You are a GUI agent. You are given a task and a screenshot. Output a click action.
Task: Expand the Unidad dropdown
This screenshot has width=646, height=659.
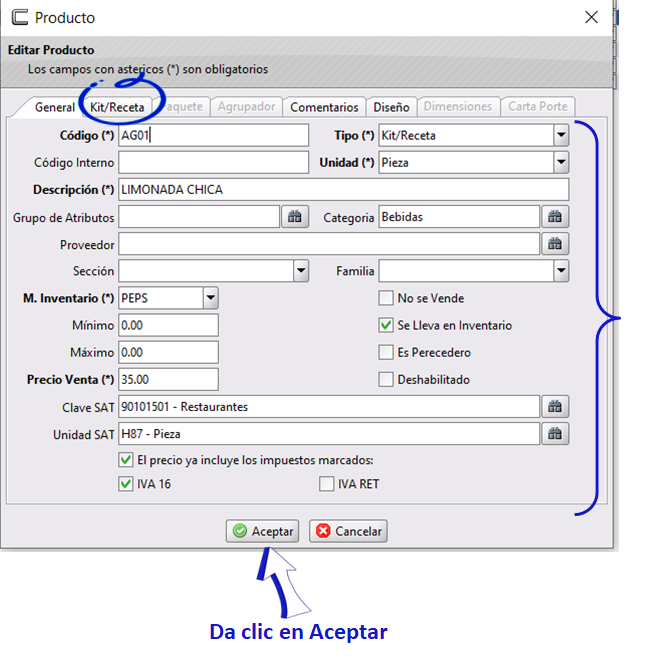[x=561, y=162]
